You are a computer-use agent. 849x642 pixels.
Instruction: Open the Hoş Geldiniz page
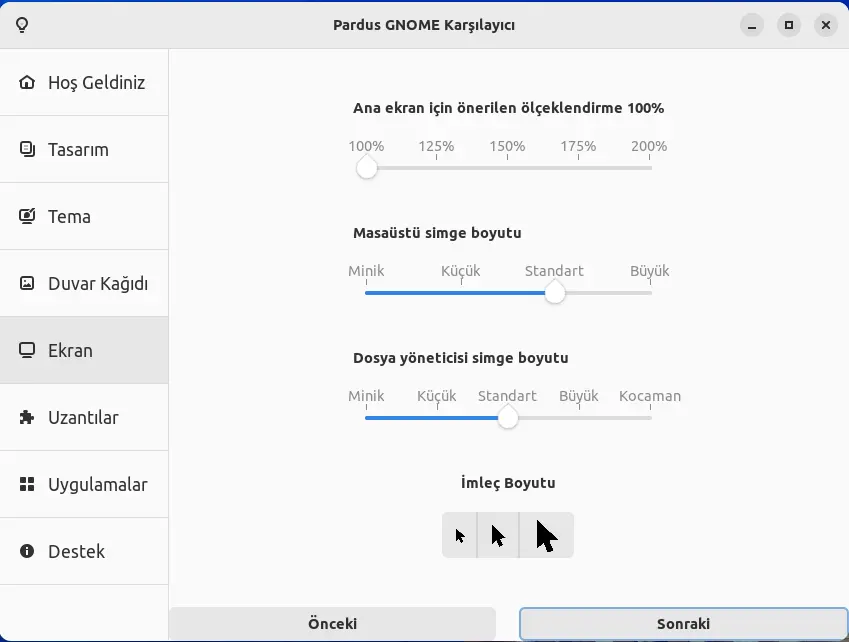tap(84, 82)
